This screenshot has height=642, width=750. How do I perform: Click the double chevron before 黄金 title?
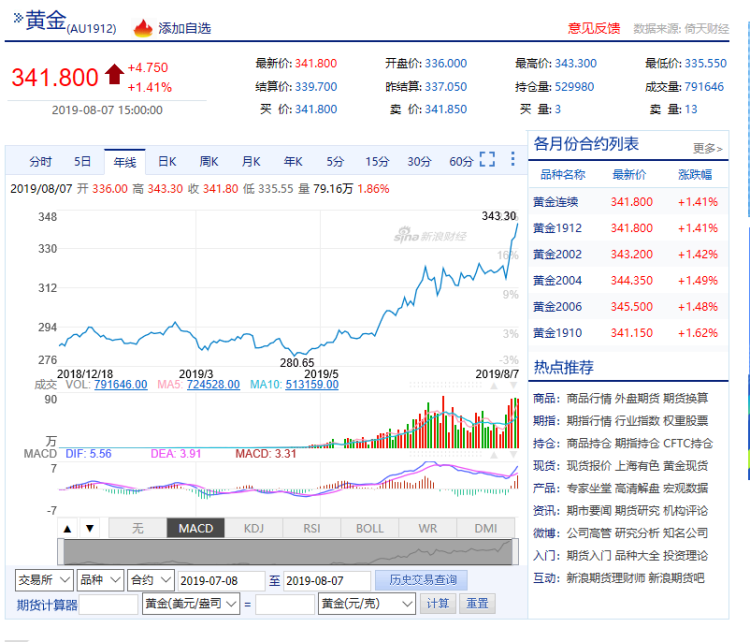[17, 18]
